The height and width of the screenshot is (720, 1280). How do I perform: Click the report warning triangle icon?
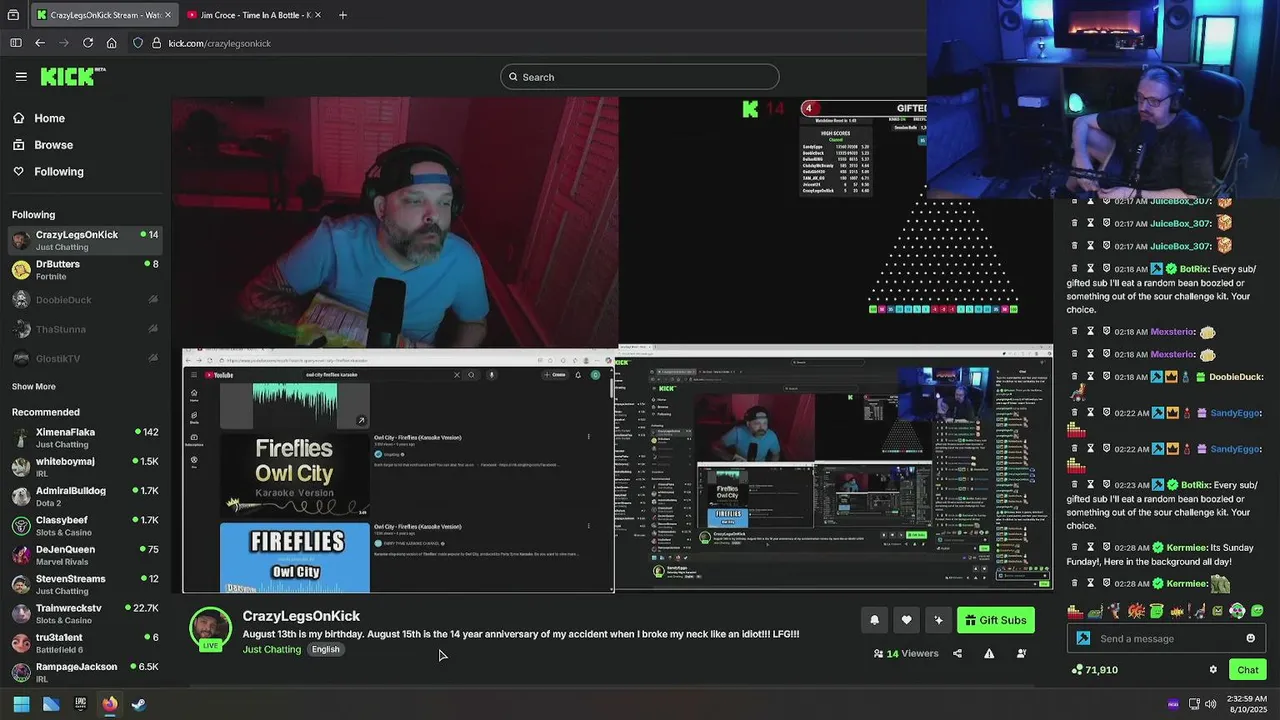(x=989, y=654)
